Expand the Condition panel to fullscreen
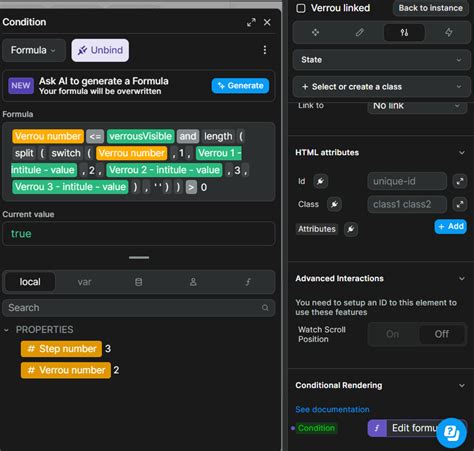This screenshot has width=474, height=451. [x=251, y=22]
